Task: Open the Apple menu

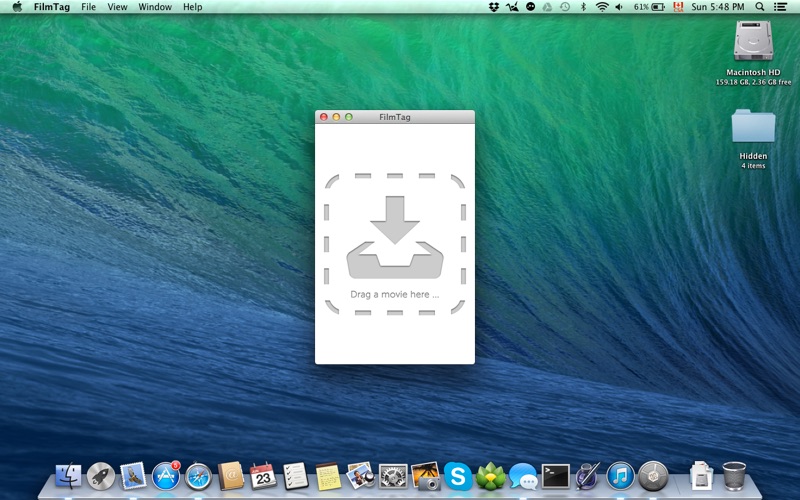Action: pos(17,7)
